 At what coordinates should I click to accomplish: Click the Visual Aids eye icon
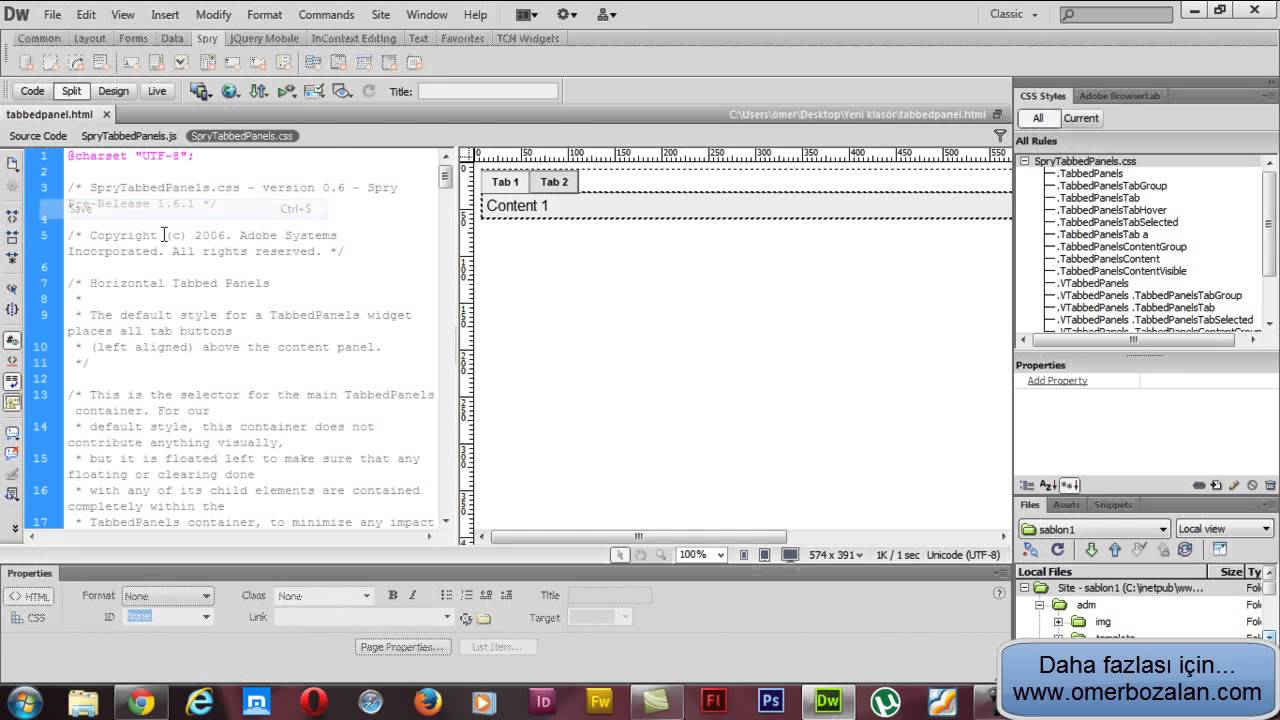(x=342, y=91)
